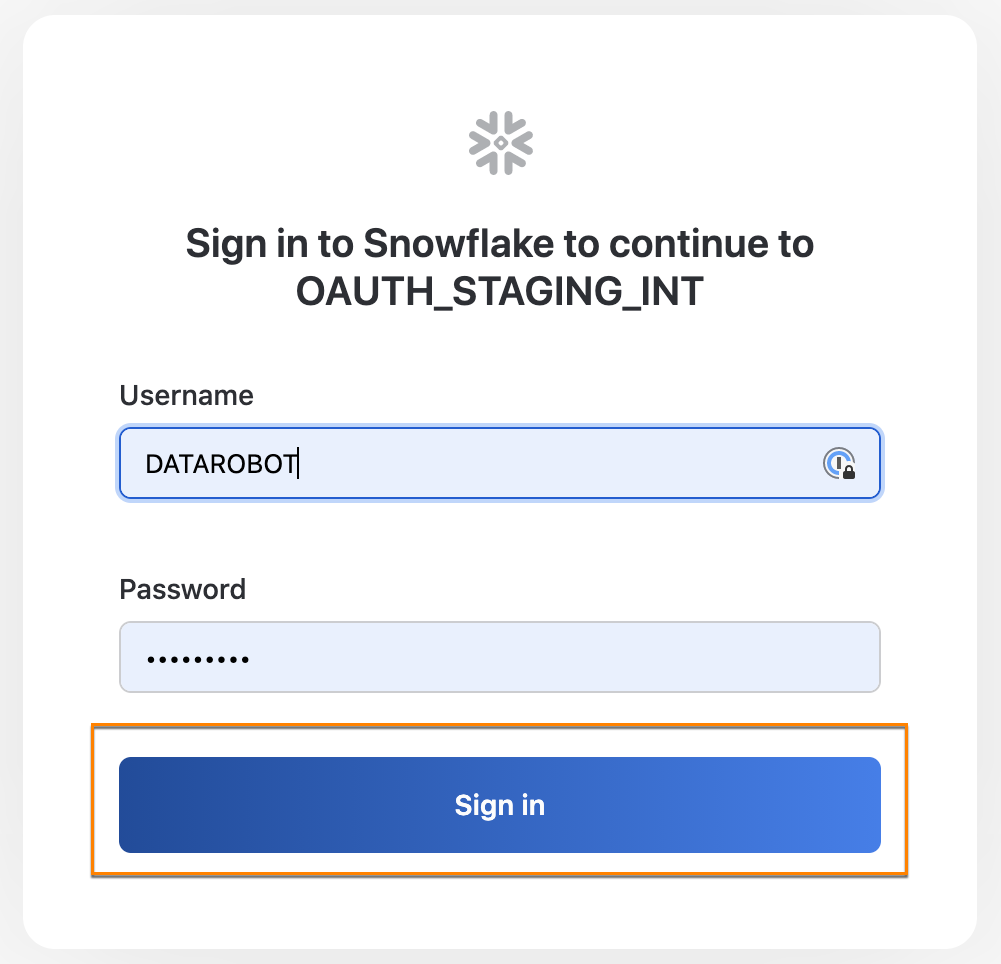Place cursor on the DATAROBOT username text
Image resolution: width=1001 pixels, height=964 pixels.
coord(220,464)
